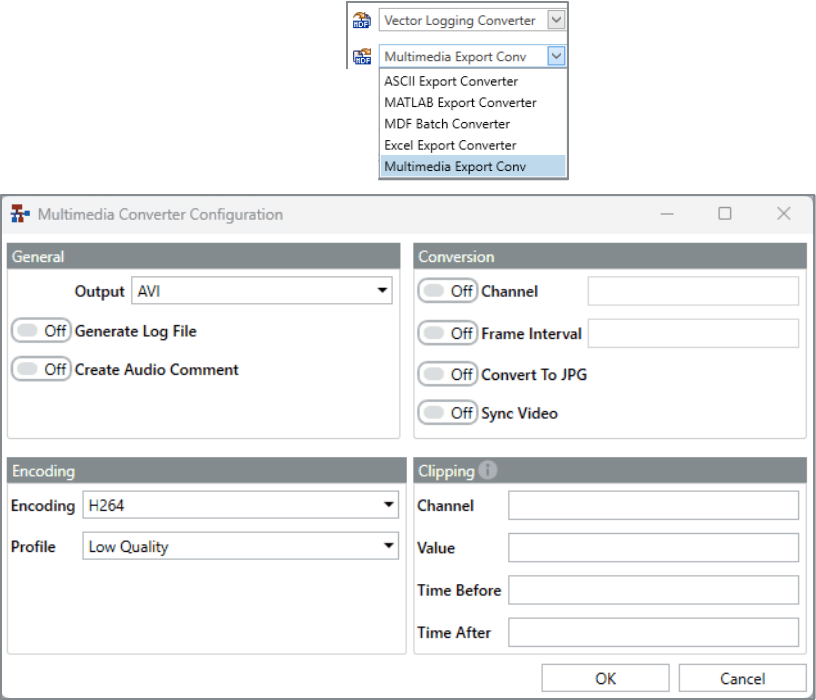Screen dimensions: 816x700
Task: Click the Clipping Channel input field
Action: click(654, 505)
